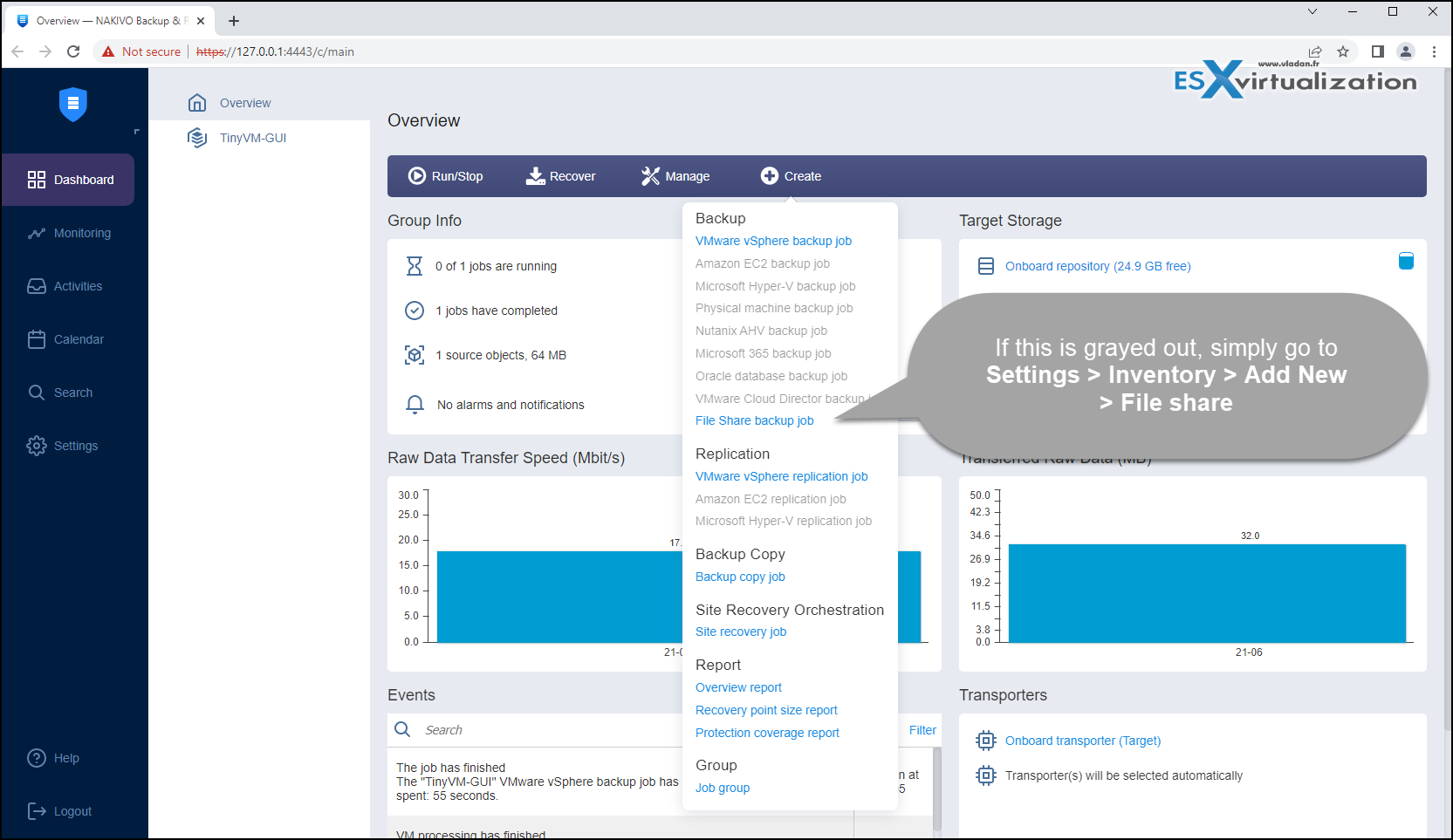The width and height of the screenshot is (1453, 840).
Task: Choose VMware vSphere replication job
Action: tap(781, 476)
